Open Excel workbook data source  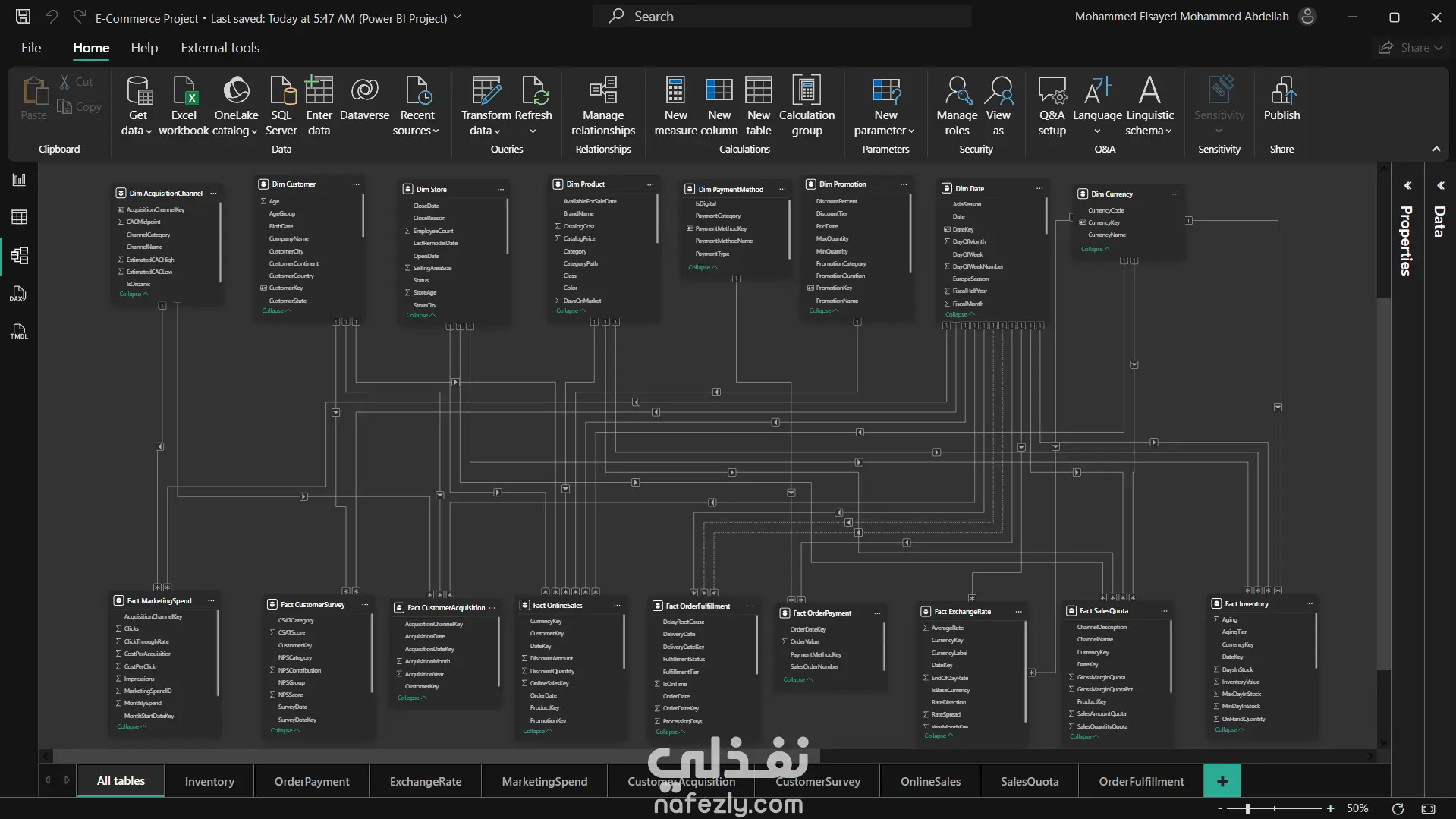pos(184,106)
